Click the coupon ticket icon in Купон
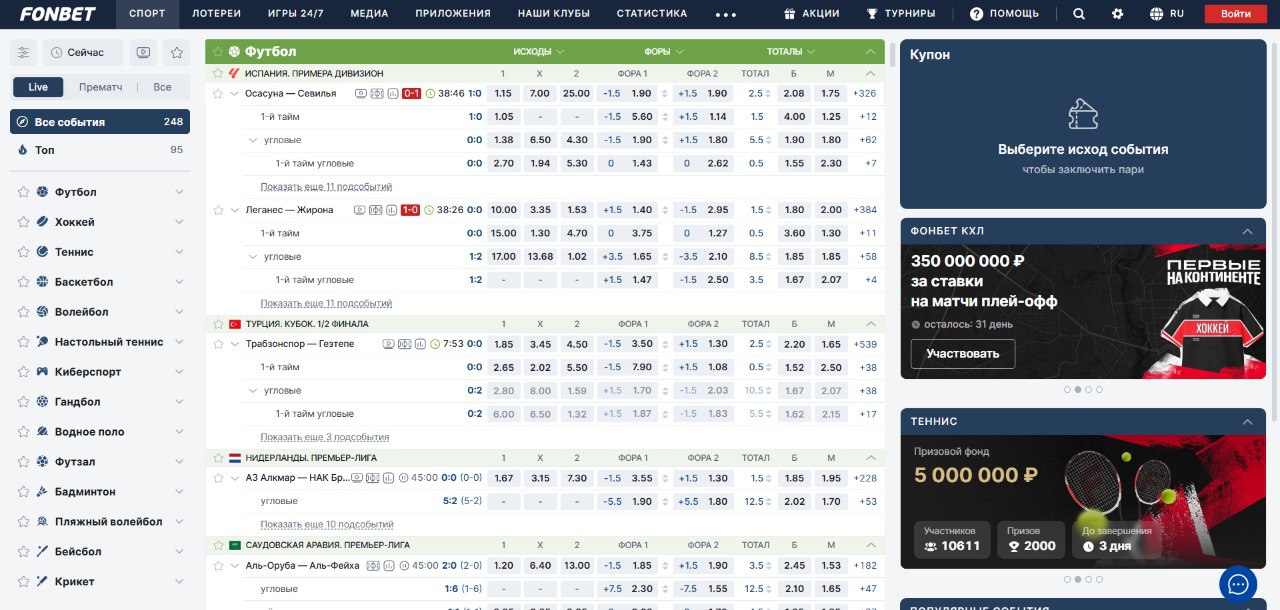 pos(1083,114)
